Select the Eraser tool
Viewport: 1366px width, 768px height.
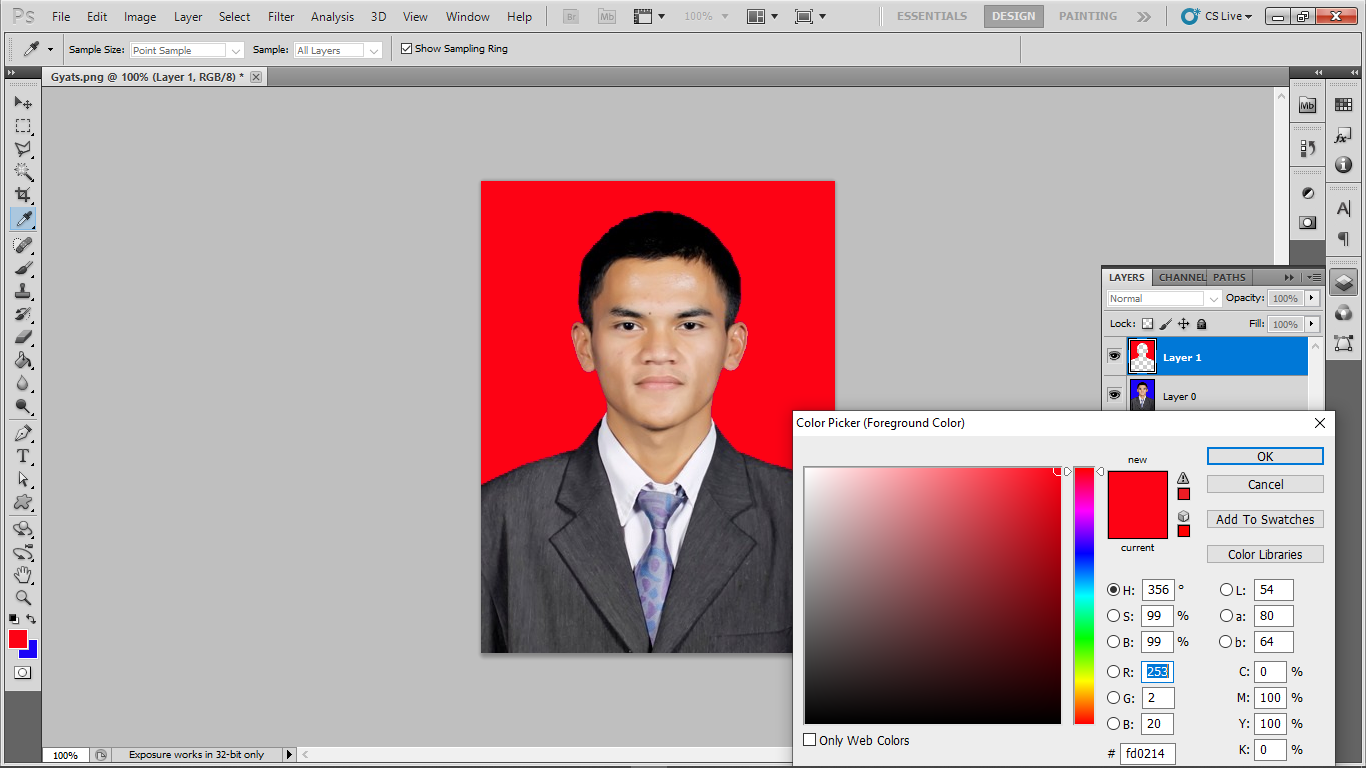[x=23, y=337]
